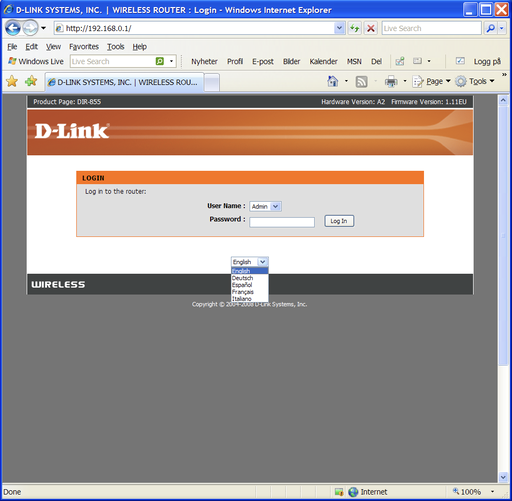The width and height of the screenshot is (512, 501).
Task: Click the Add to Favorites icon
Action: pos(31,81)
